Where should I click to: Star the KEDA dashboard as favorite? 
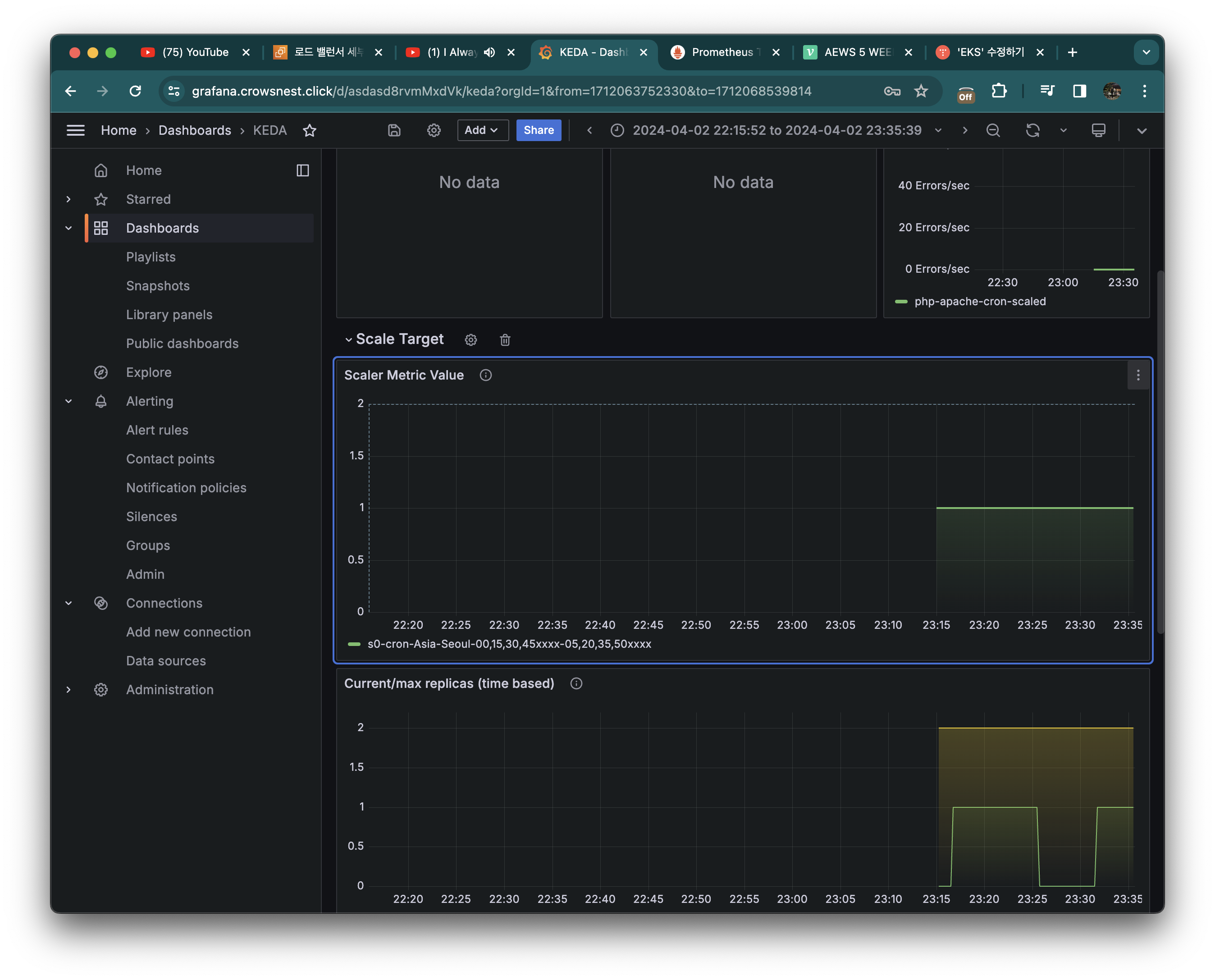309,130
